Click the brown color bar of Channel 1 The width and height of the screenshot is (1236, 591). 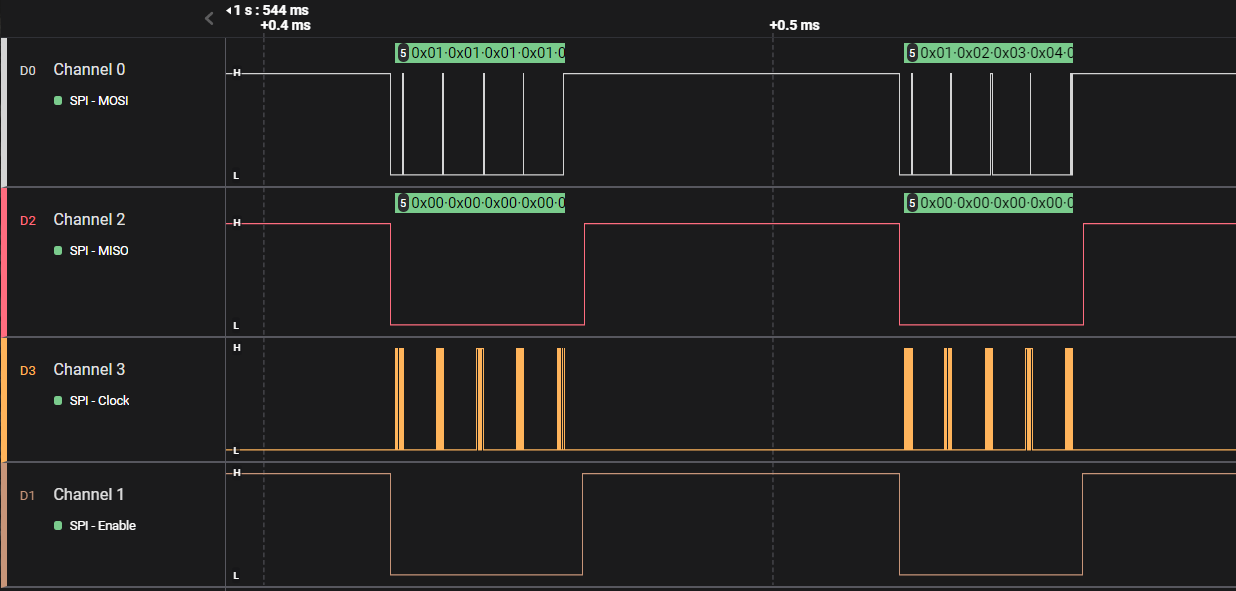4,525
